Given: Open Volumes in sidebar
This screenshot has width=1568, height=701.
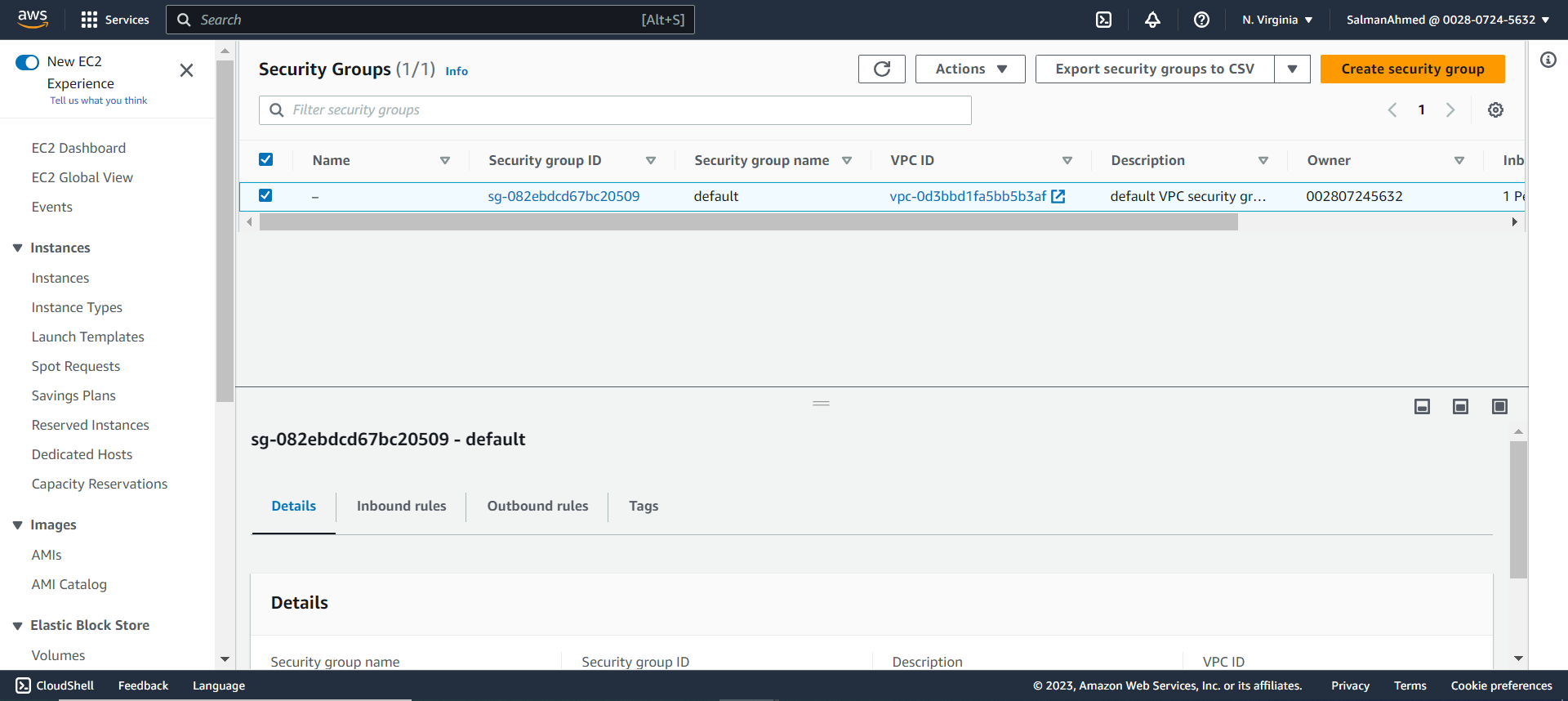Looking at the screenshot, I should tap(58, 655).
